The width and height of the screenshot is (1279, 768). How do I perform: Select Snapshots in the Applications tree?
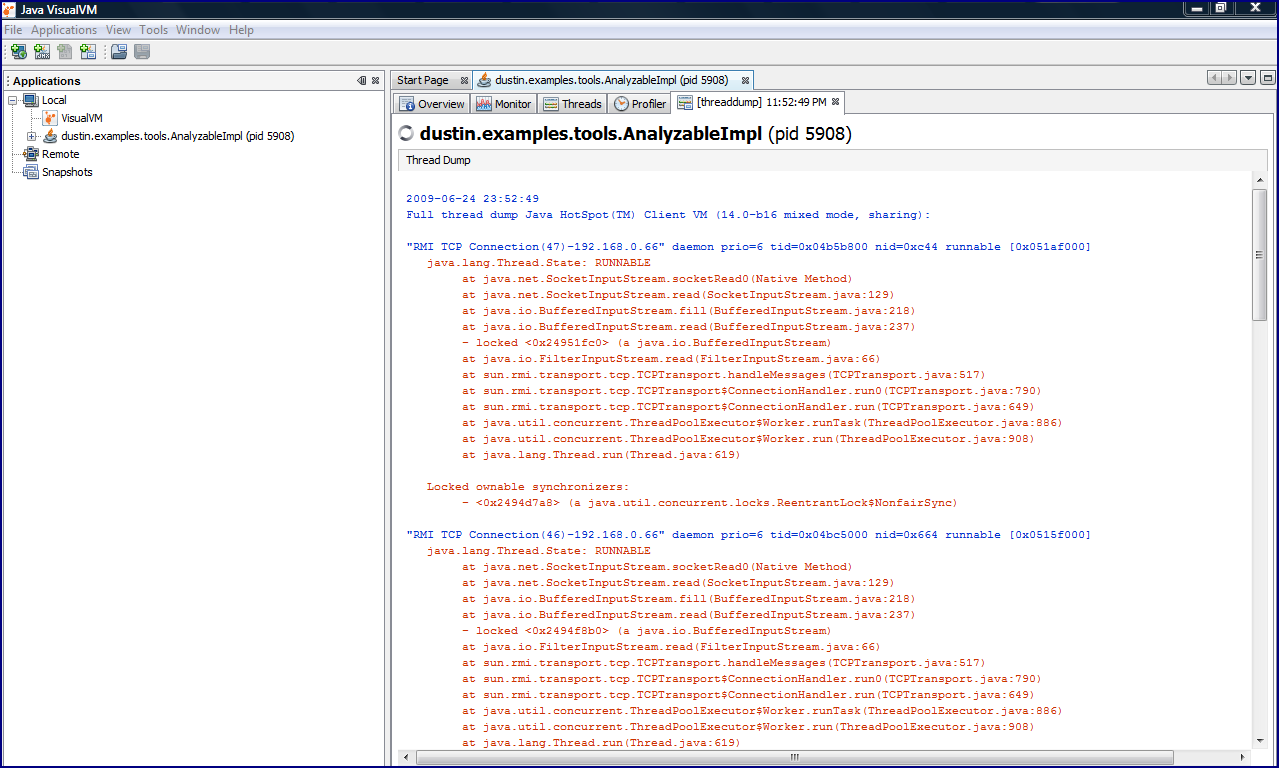67,172
